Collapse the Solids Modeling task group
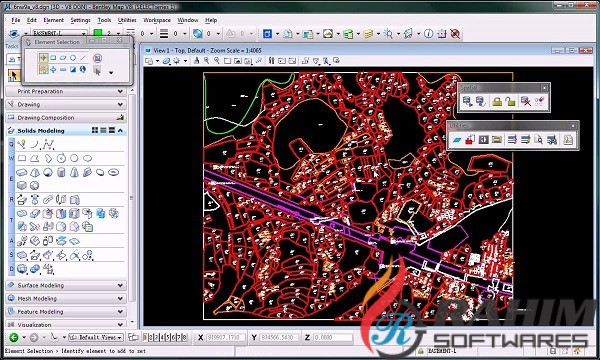This screenshot has width=600, height=360. coord(121,130)
